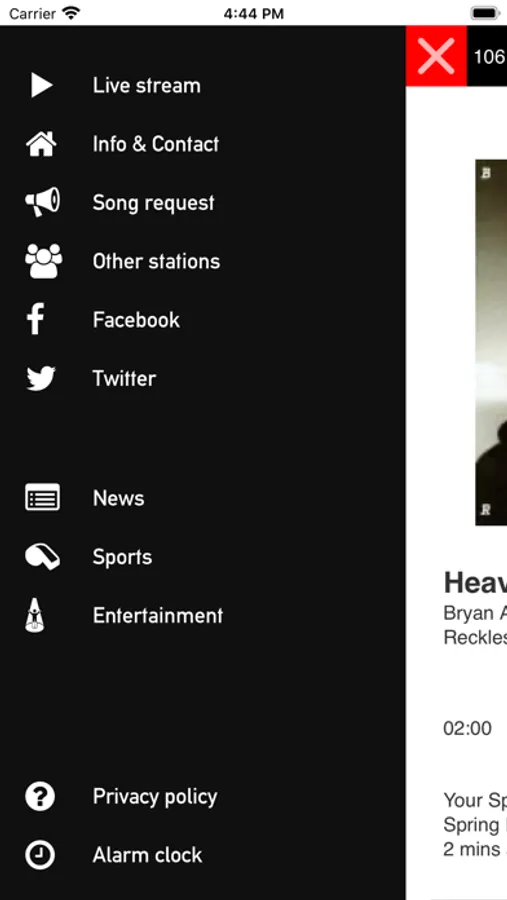Tap the whistle Sports icon

click(x=42, y=557)
